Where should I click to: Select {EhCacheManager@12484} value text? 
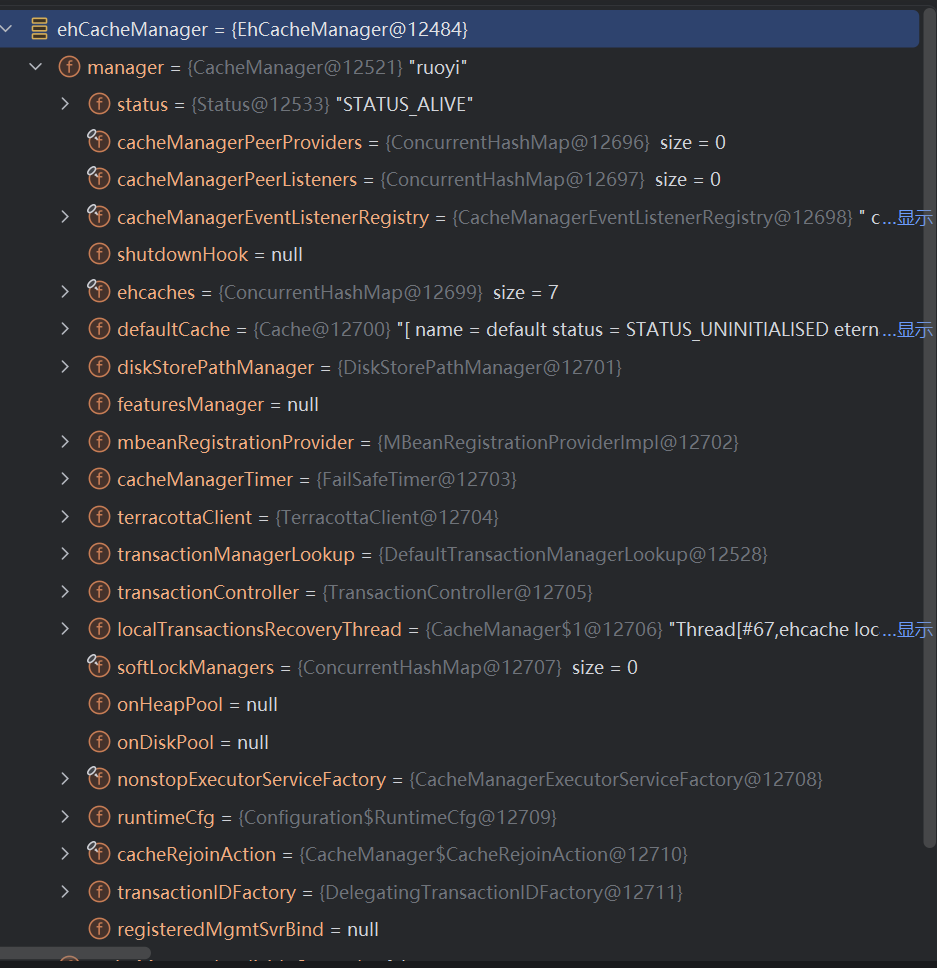pyautogui.click(x=349, y=29)
